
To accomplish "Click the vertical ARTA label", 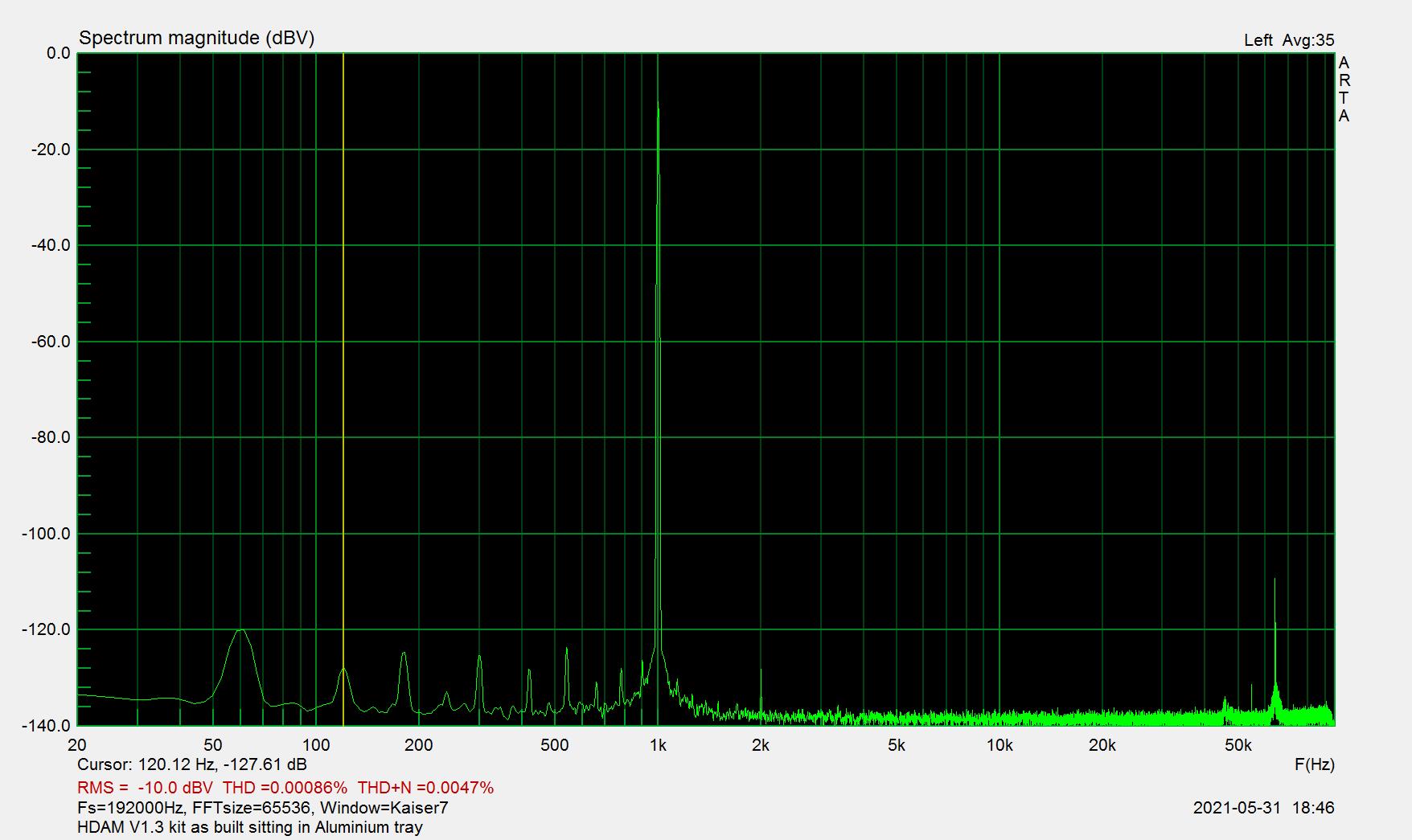I will pos(1344,89).
